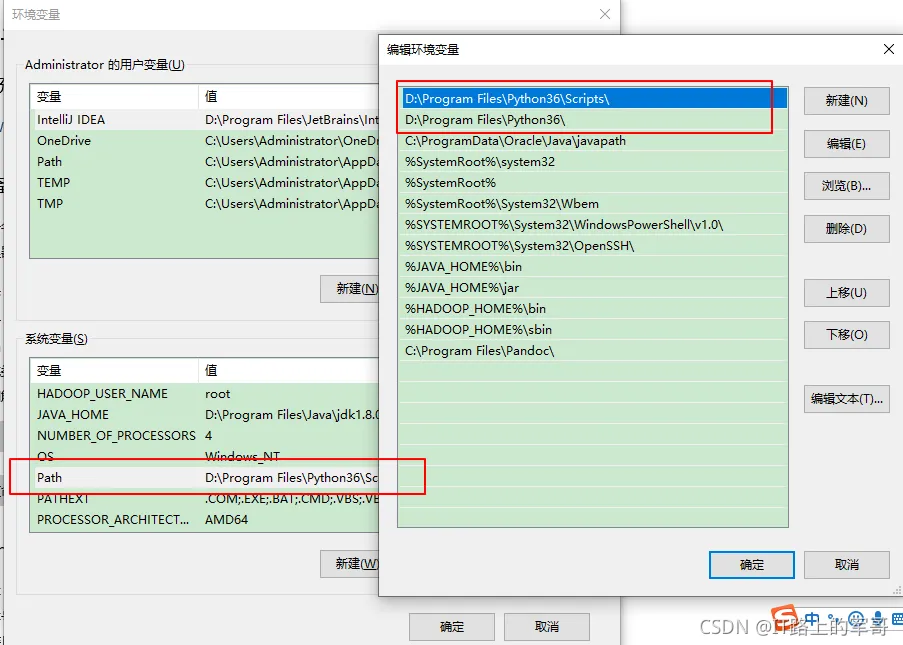Viewport: 903px width, 645px height.
Task: Select HADOOP_USER_NAME in system variables
Action: [x=204, y=394]
